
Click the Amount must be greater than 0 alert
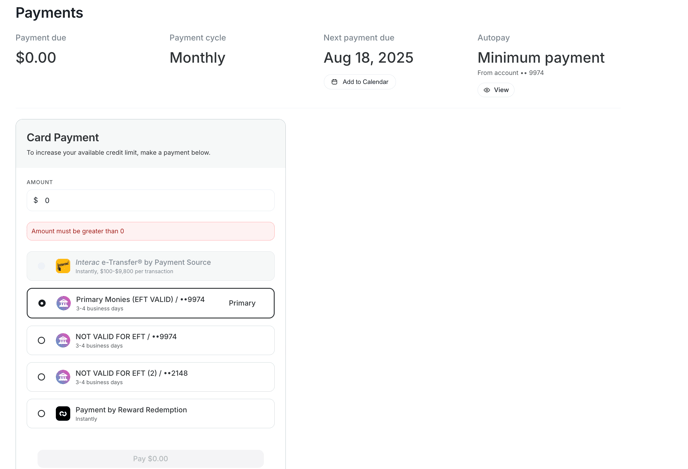[x=150, y=231]
